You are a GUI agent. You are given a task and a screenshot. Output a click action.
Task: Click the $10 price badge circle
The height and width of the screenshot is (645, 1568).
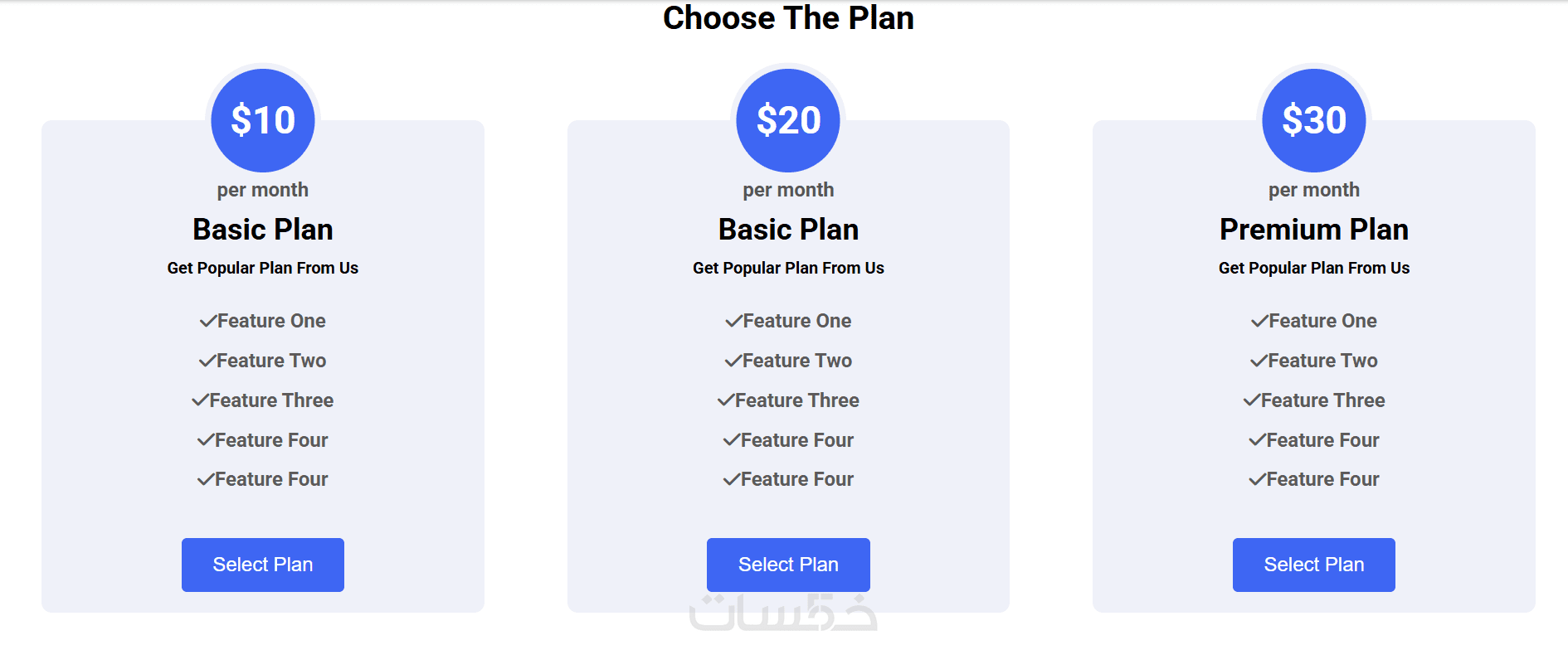pos(263,120)
